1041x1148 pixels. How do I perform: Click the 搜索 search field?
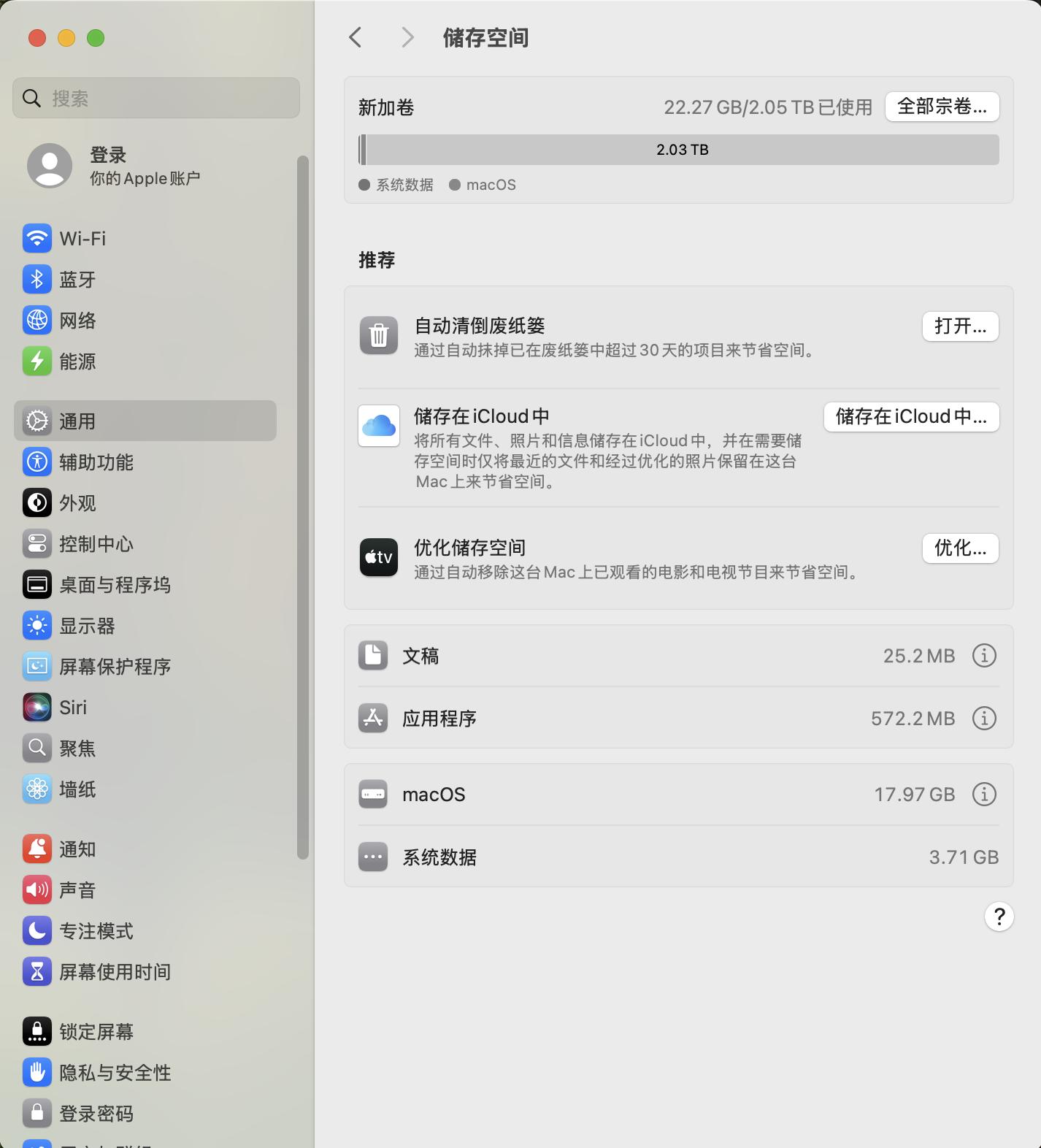[156, 98]
